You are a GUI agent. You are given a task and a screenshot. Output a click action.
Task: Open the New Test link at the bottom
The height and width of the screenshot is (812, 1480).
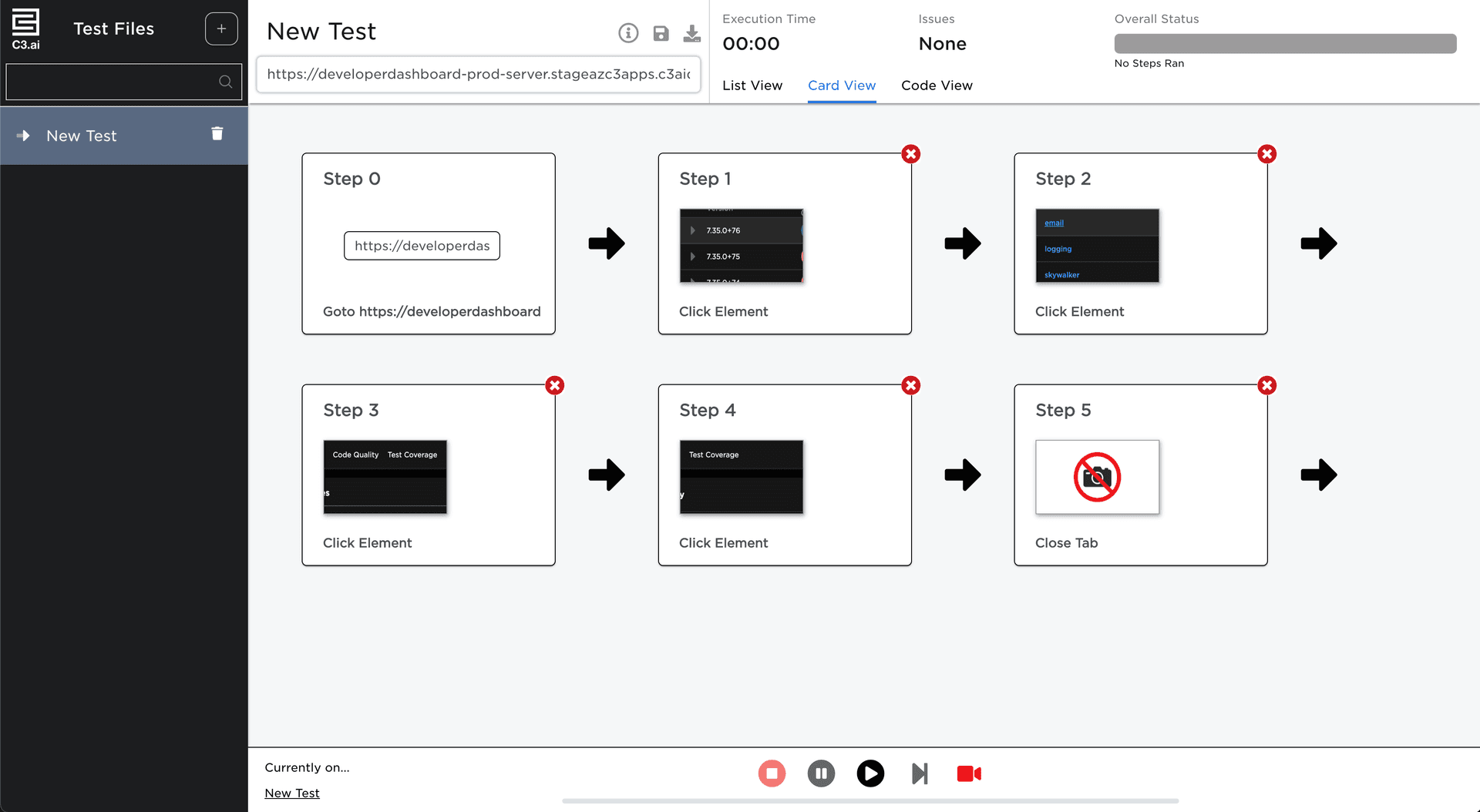291,793
